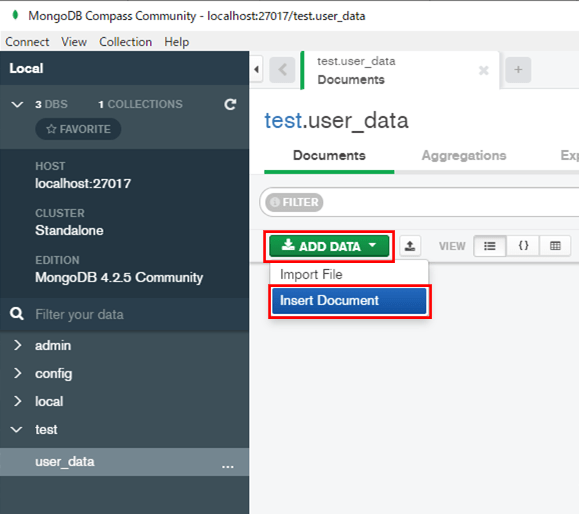Collapse the sidebar using the small arrow
Image resolution: width=579 pixels, height=514 pixels.
click(256, 69)
